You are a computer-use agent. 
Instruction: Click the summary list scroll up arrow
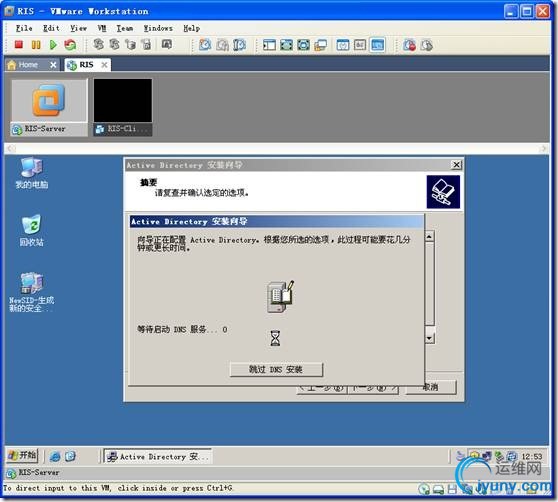tap(430, 237)
